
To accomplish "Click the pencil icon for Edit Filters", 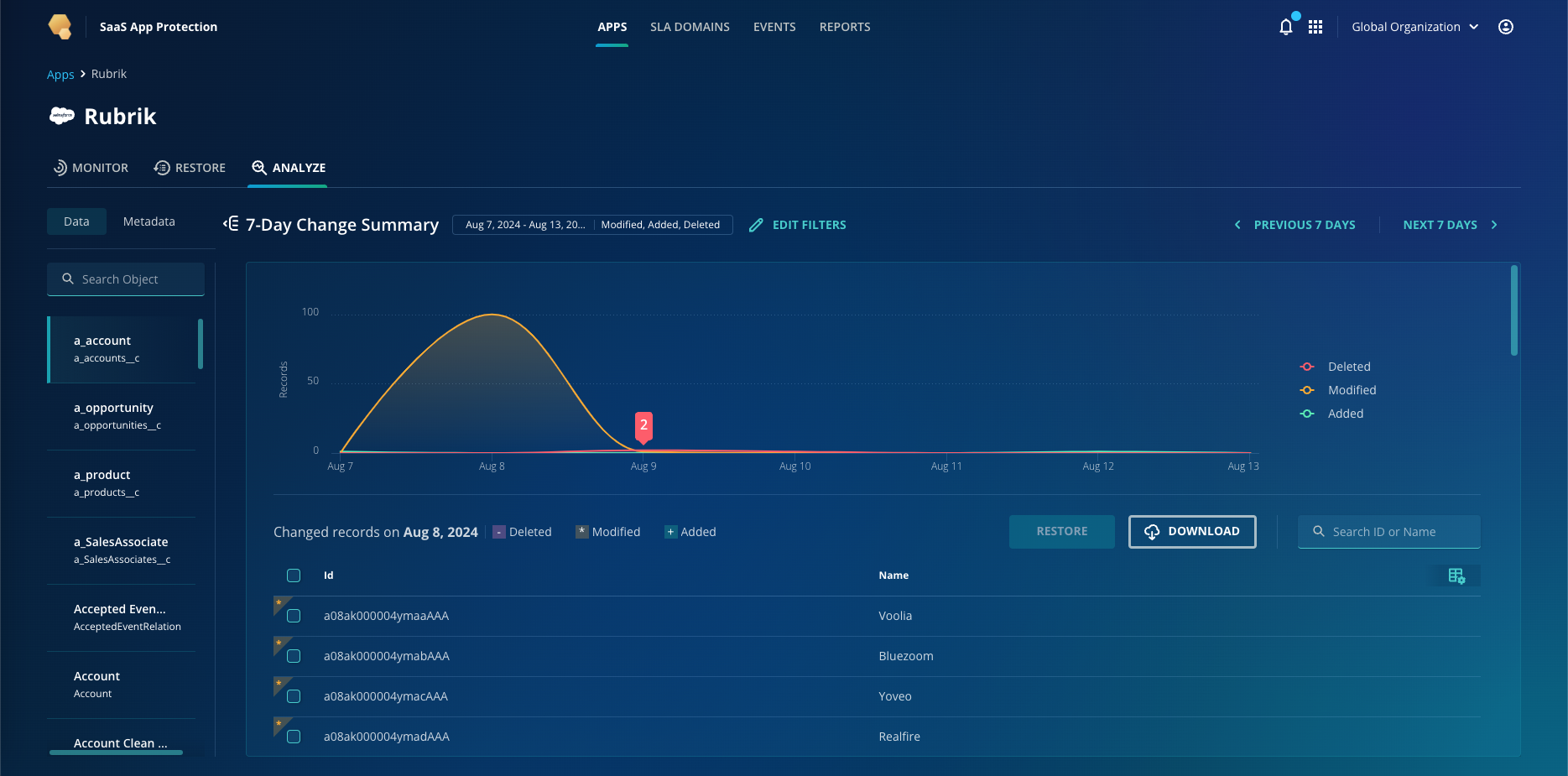I will pos(756,225).
